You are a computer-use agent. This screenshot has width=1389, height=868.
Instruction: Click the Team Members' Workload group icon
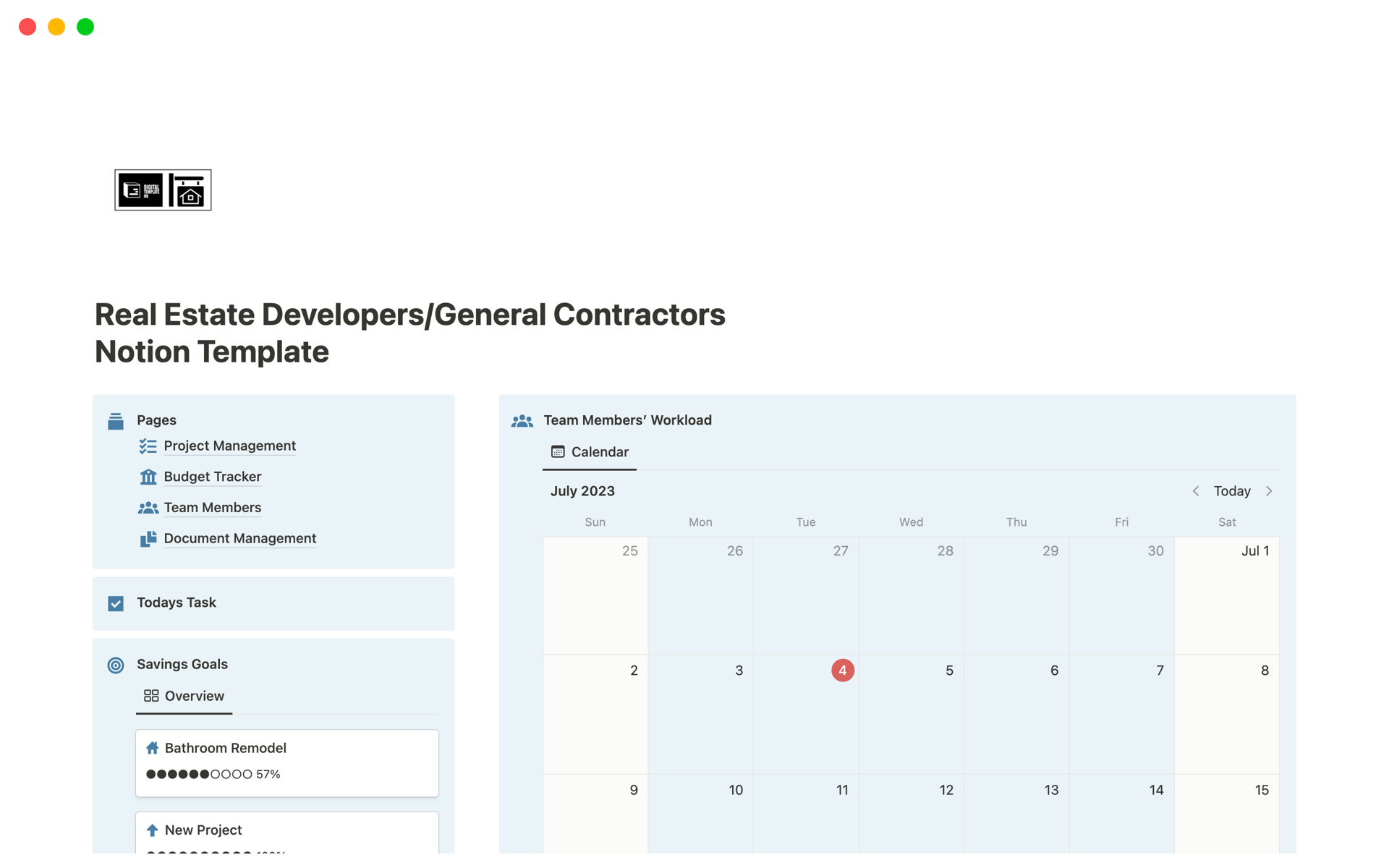point(522,421)
